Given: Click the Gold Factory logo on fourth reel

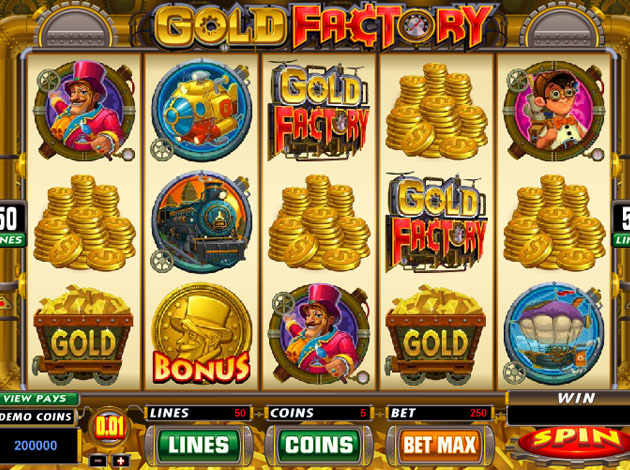Looking at the screenshot, I should [x=436, y=223].
